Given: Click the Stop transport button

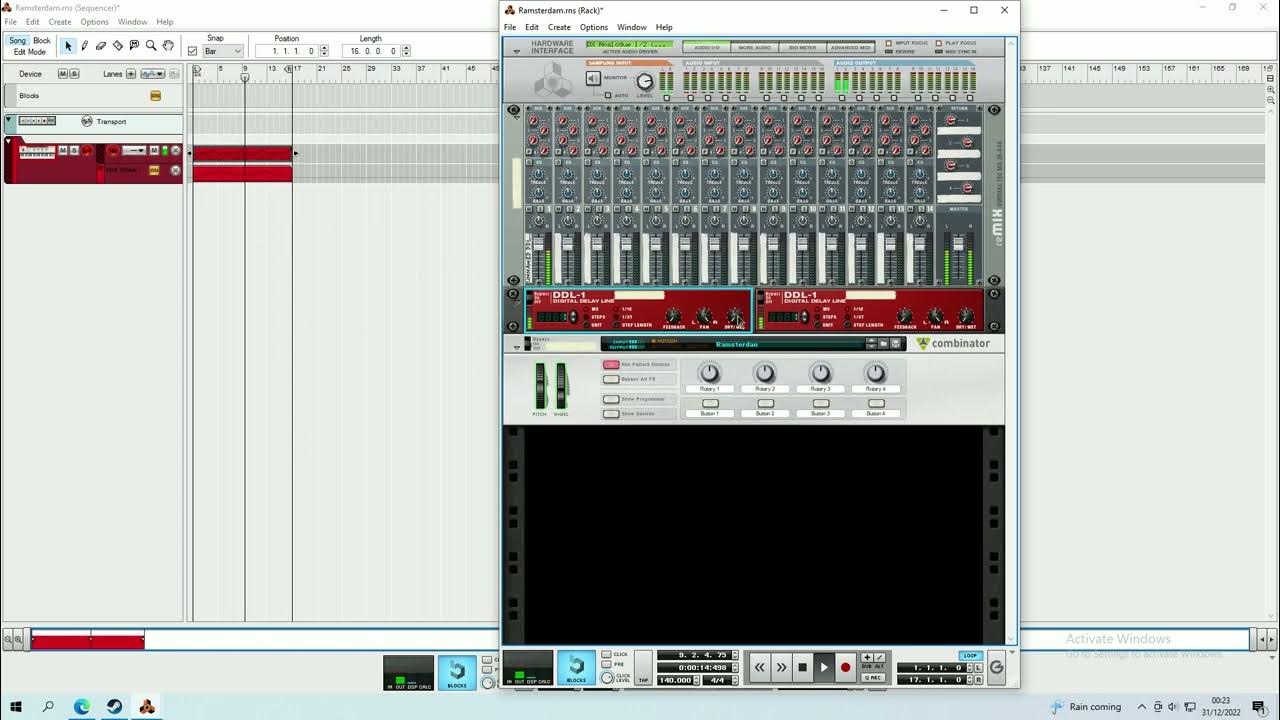Looking at the screenshot, I should (x=803, y=667).
